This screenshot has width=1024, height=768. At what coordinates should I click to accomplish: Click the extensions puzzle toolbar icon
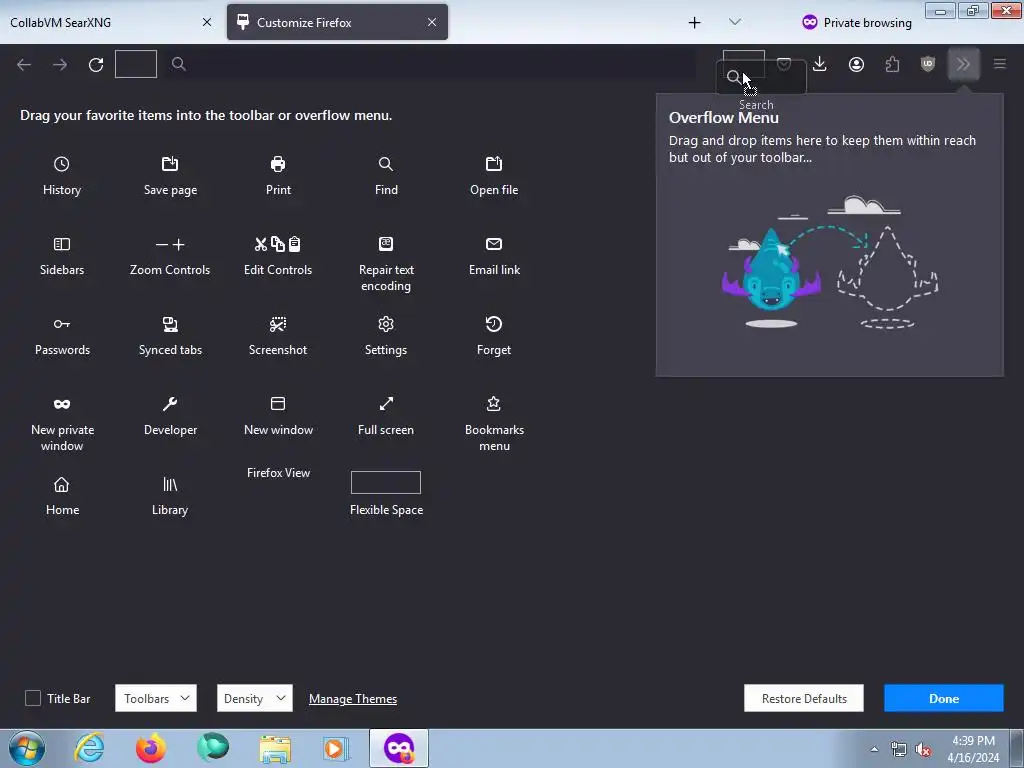pyautogui.click(x=892, y=64)
